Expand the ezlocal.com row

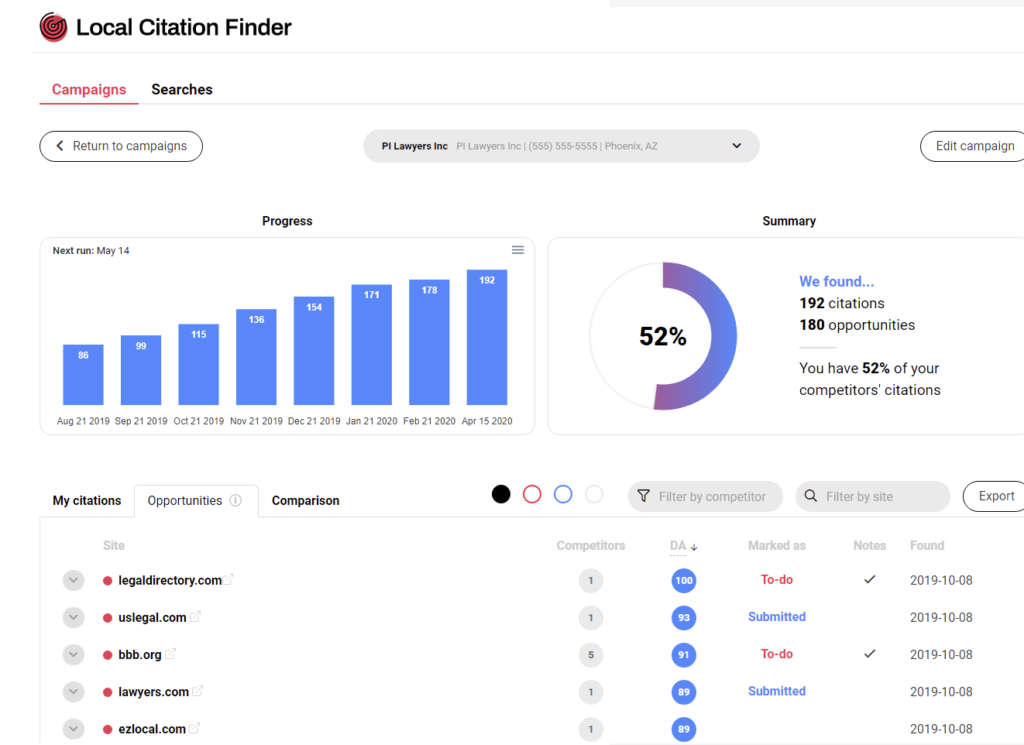coord(73,729)
